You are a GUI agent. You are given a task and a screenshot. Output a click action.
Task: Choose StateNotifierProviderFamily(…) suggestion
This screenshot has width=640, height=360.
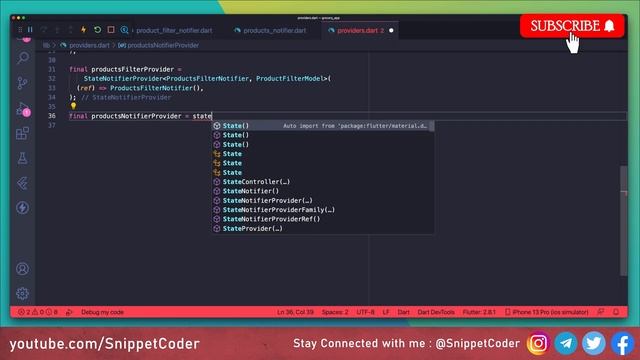point(323,210)
